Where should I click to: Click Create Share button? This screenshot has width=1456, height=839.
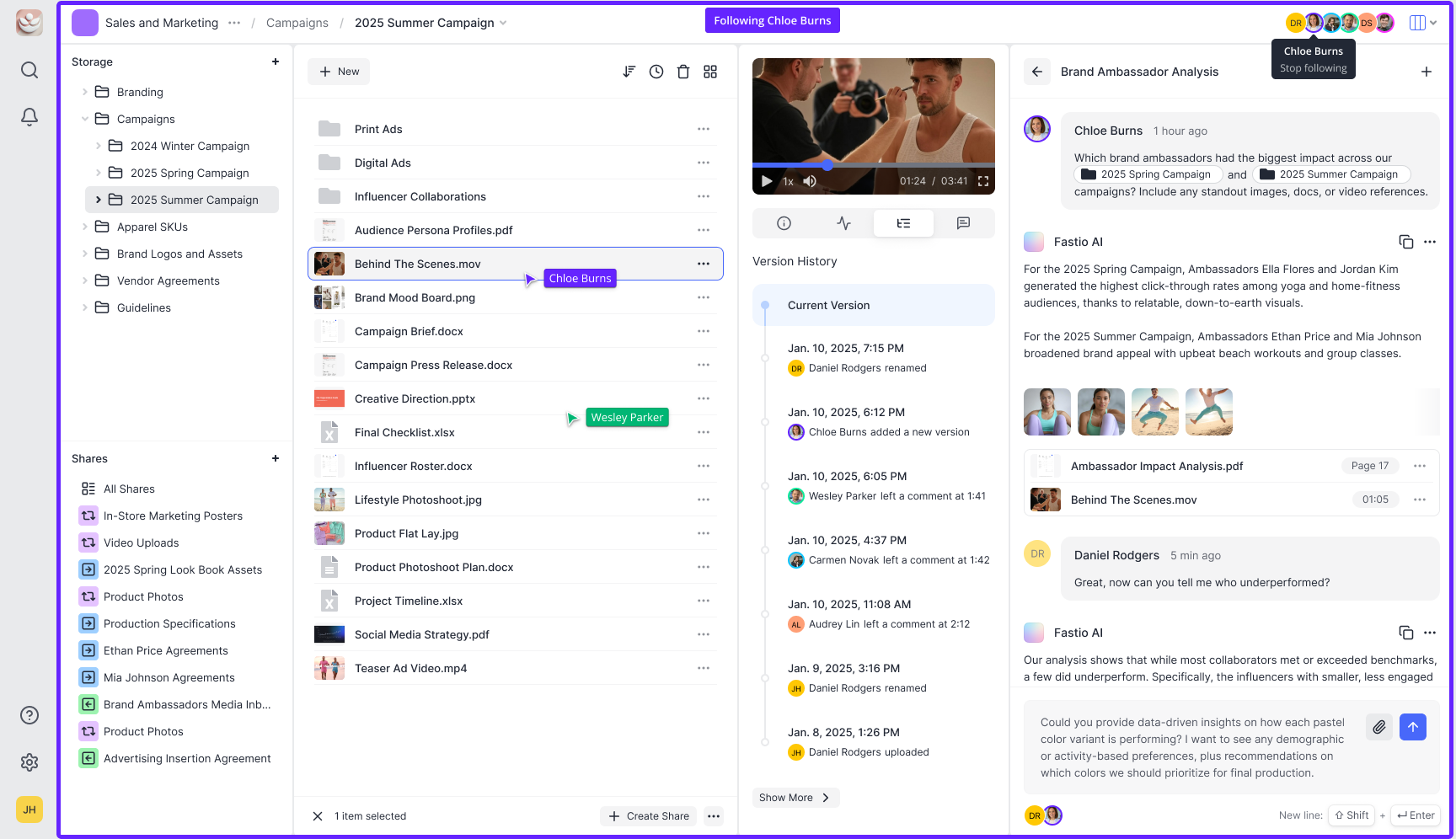click(x=649, y=816)
